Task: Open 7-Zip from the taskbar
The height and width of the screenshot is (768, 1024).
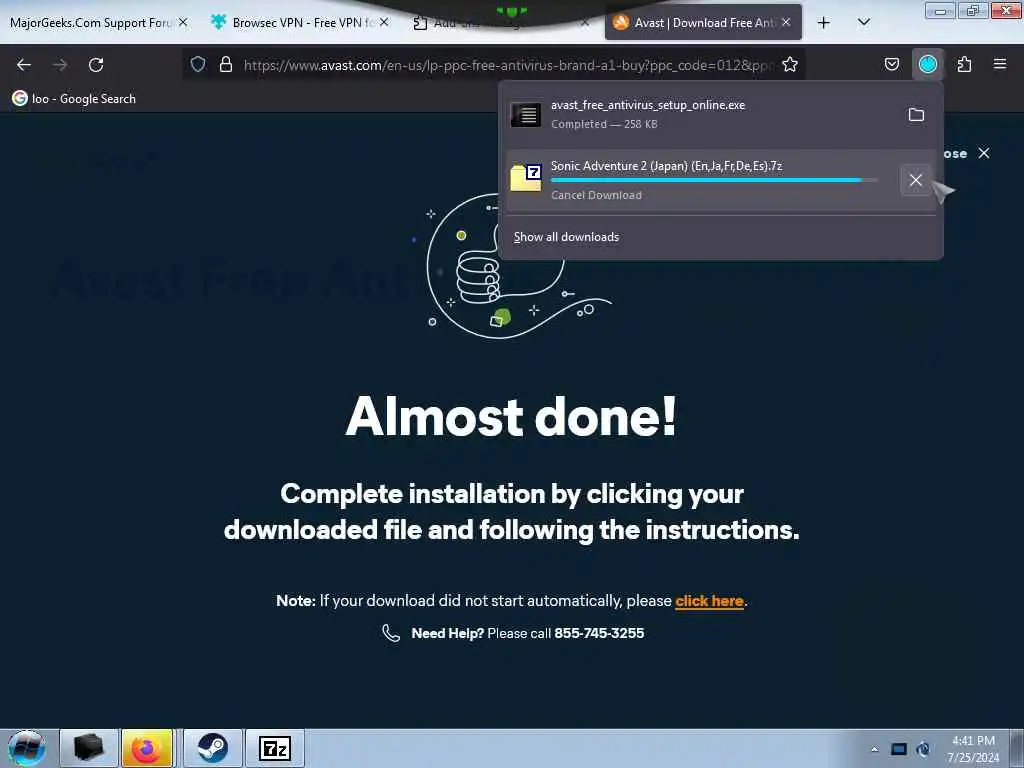Action: point(274,748)
